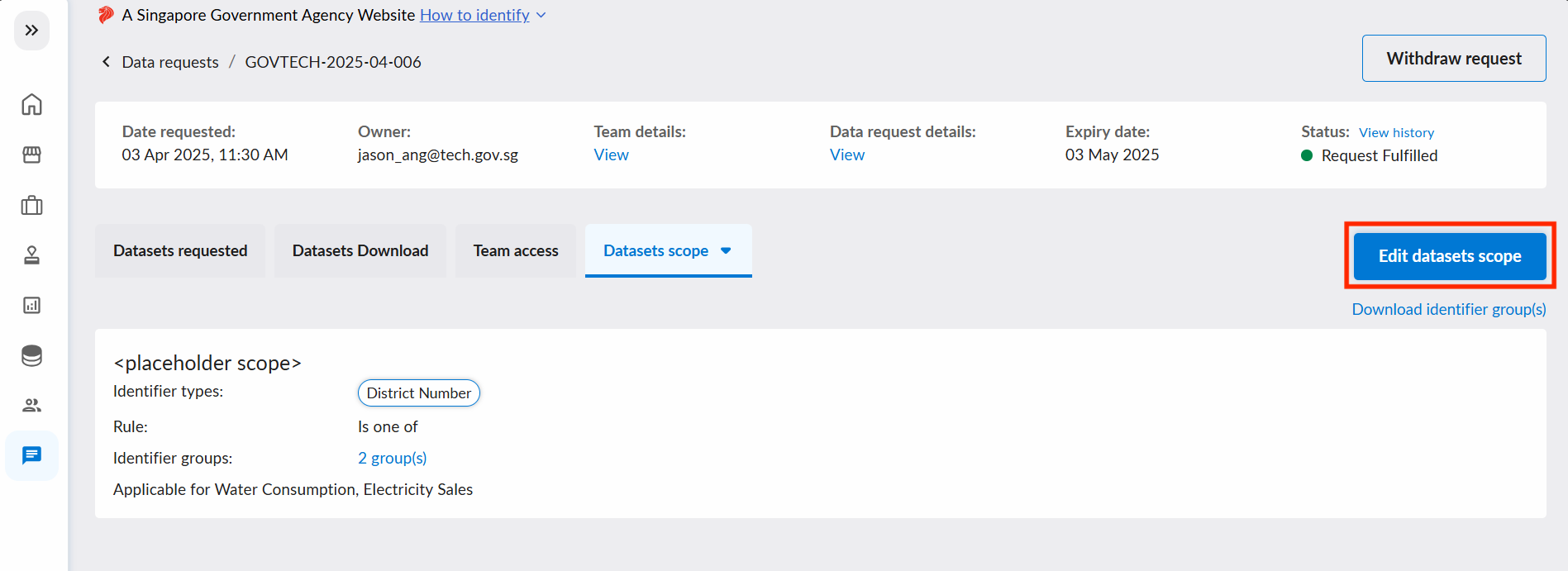Image resolution: width=1568 pixels, height=571 pixels.
Task: Click the green Request Fulfilled status dot
Action: pos(1307,155)
